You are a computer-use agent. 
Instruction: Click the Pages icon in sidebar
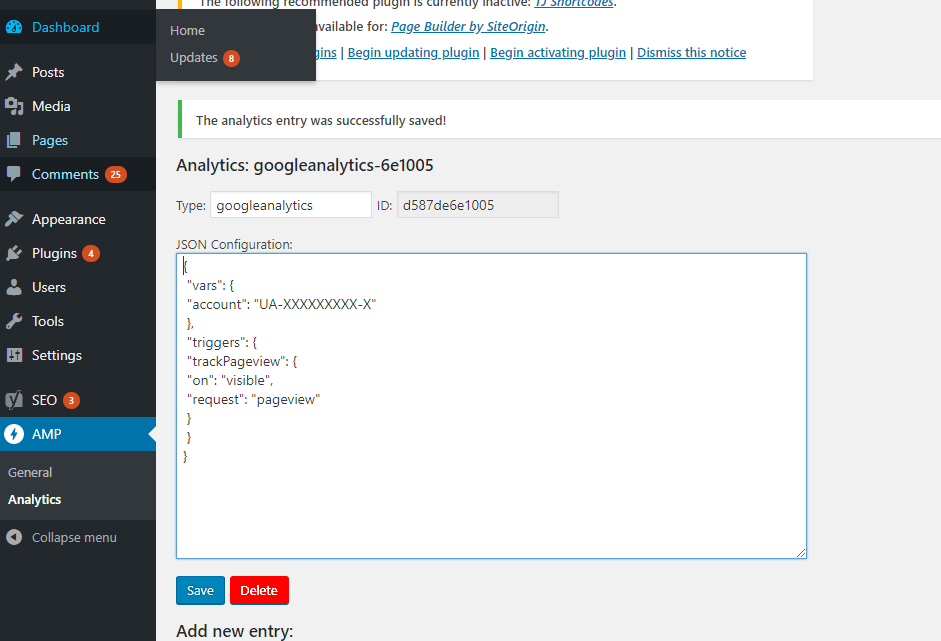point(14,140)
